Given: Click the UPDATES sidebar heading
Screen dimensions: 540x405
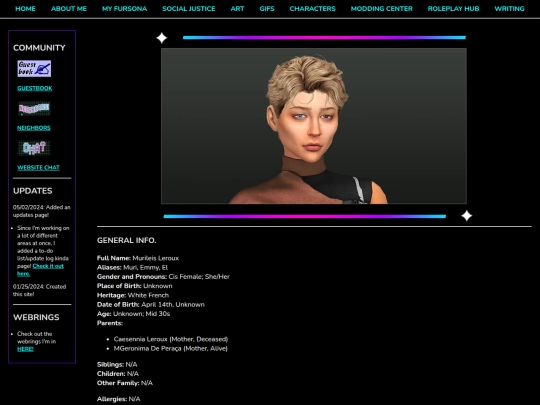Looking at the screenshot, I should 33,191.
